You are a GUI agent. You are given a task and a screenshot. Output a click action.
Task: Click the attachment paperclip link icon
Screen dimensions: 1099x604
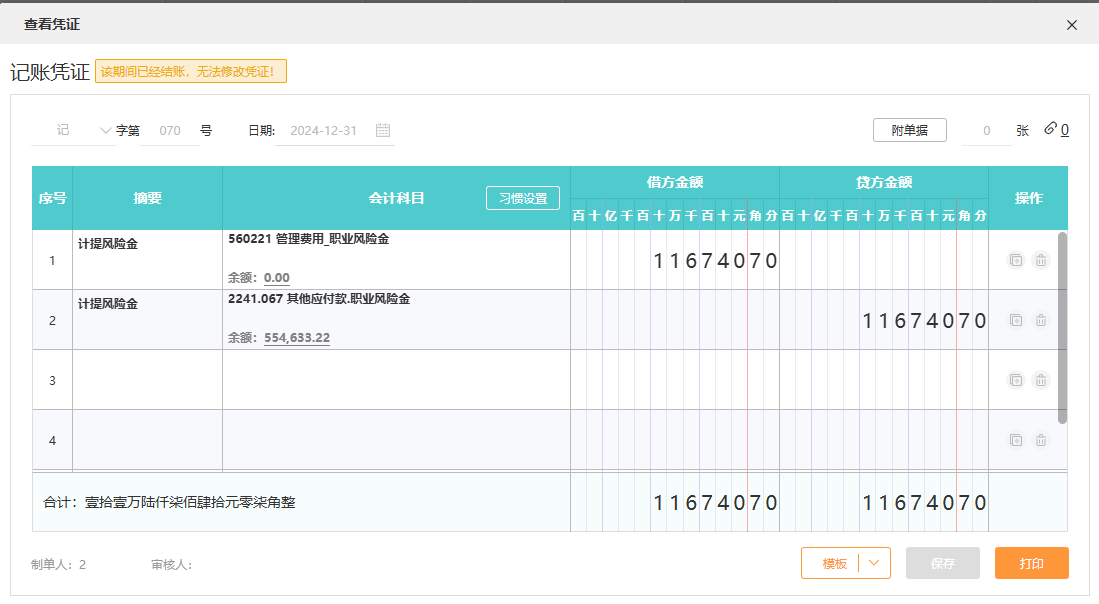coord(1050,129)
